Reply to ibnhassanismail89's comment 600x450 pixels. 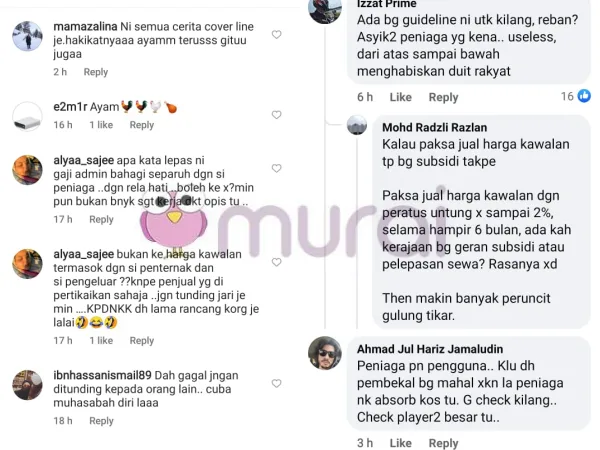101,421
